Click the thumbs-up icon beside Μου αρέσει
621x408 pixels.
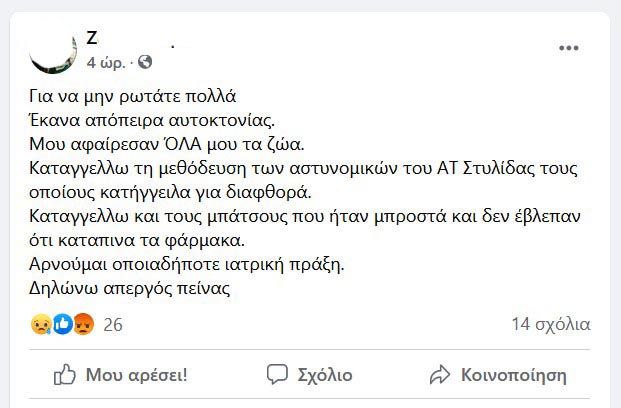[x=65, y=374]
